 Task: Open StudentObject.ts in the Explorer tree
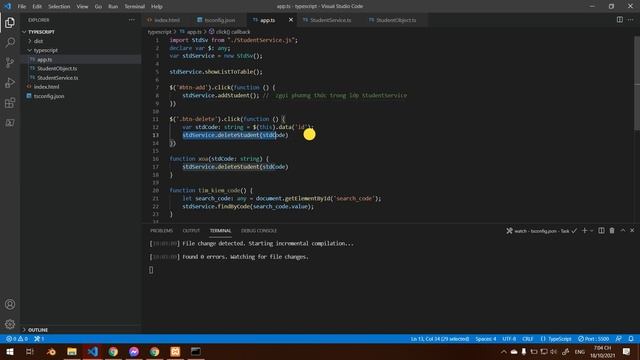(x=81, y=69)
